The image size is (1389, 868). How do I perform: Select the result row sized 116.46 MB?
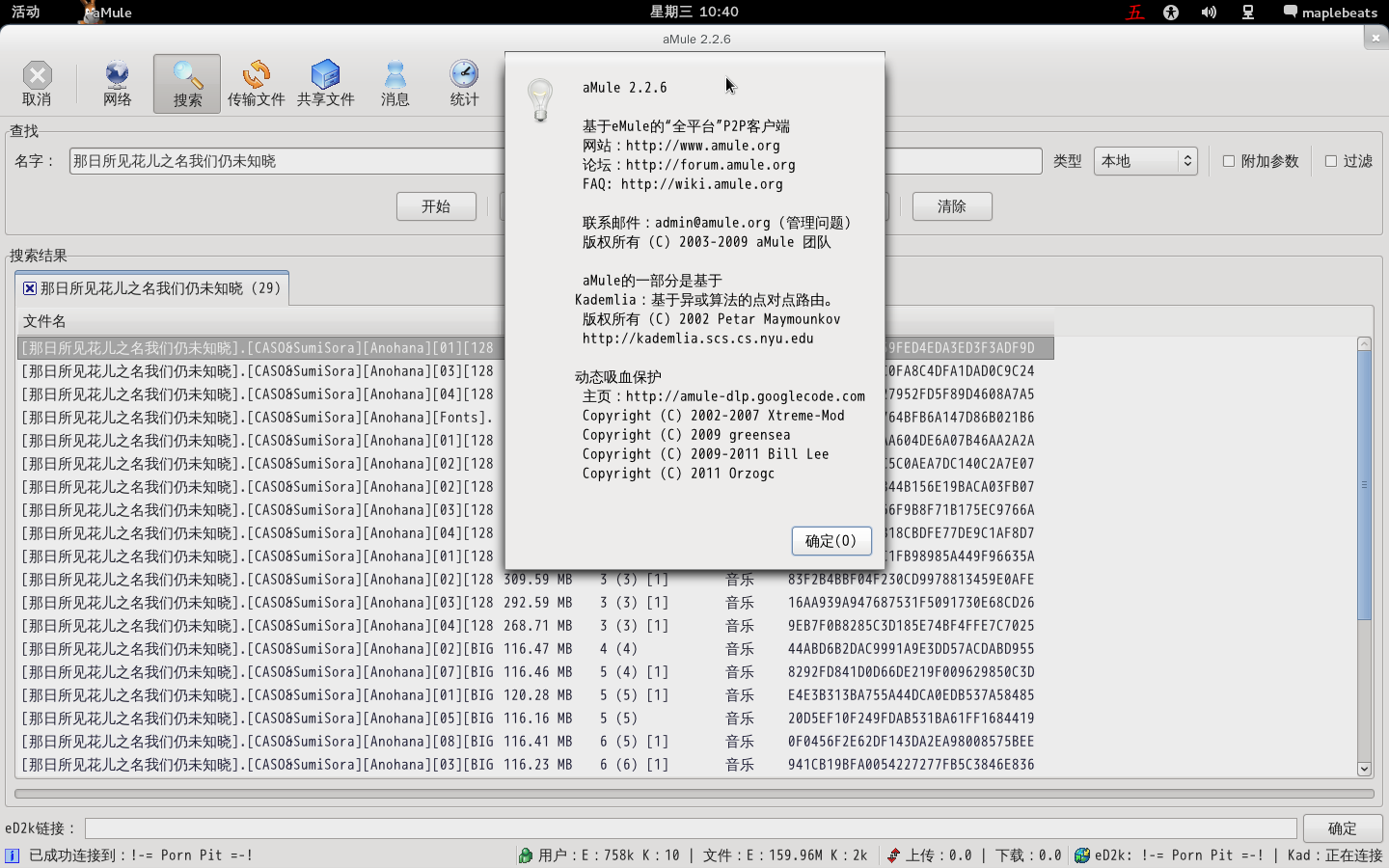tap(536, 672)
